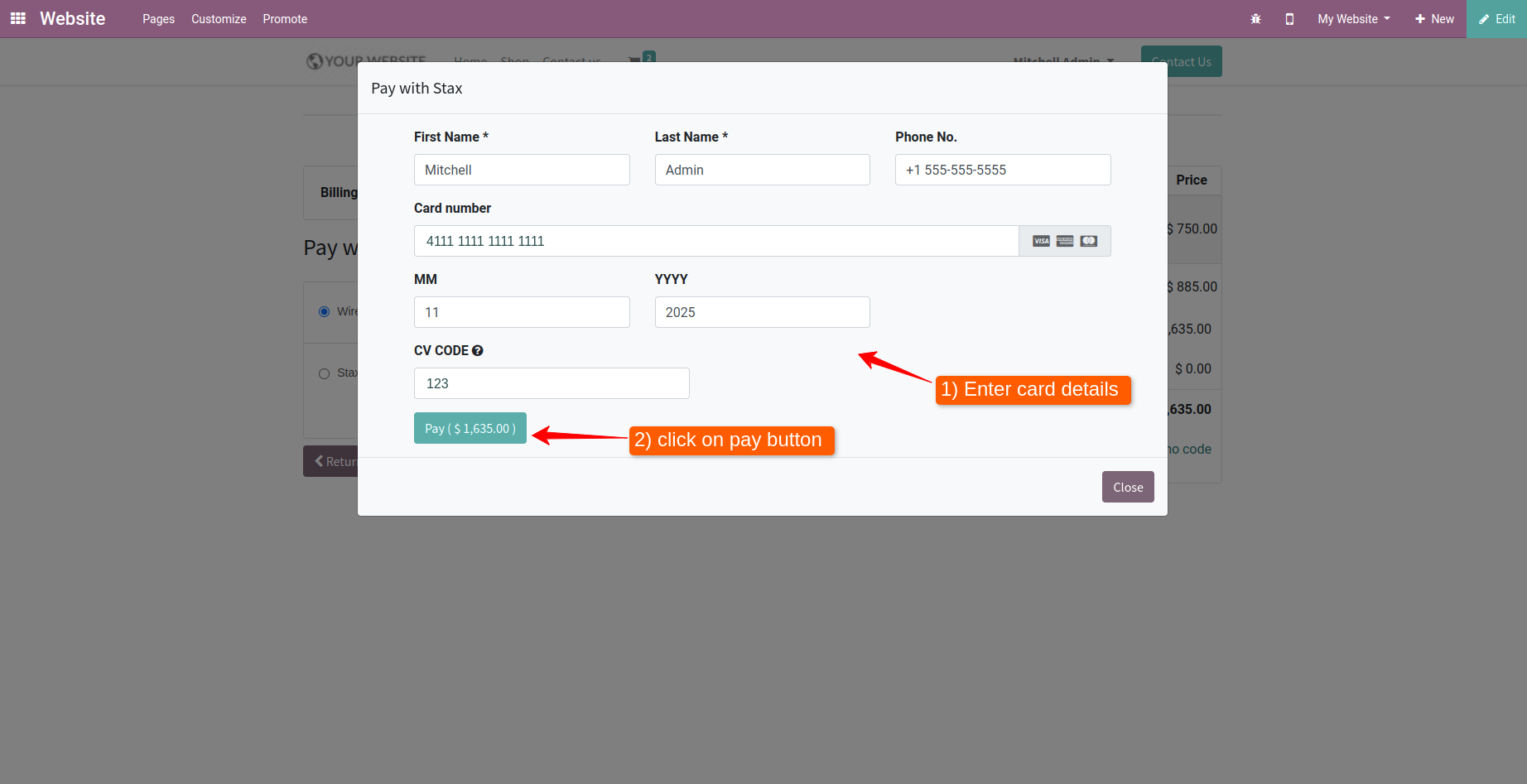Focus the YYYY expiry year field
This screenshot has height=784, width=1527.
click(763, 312)
